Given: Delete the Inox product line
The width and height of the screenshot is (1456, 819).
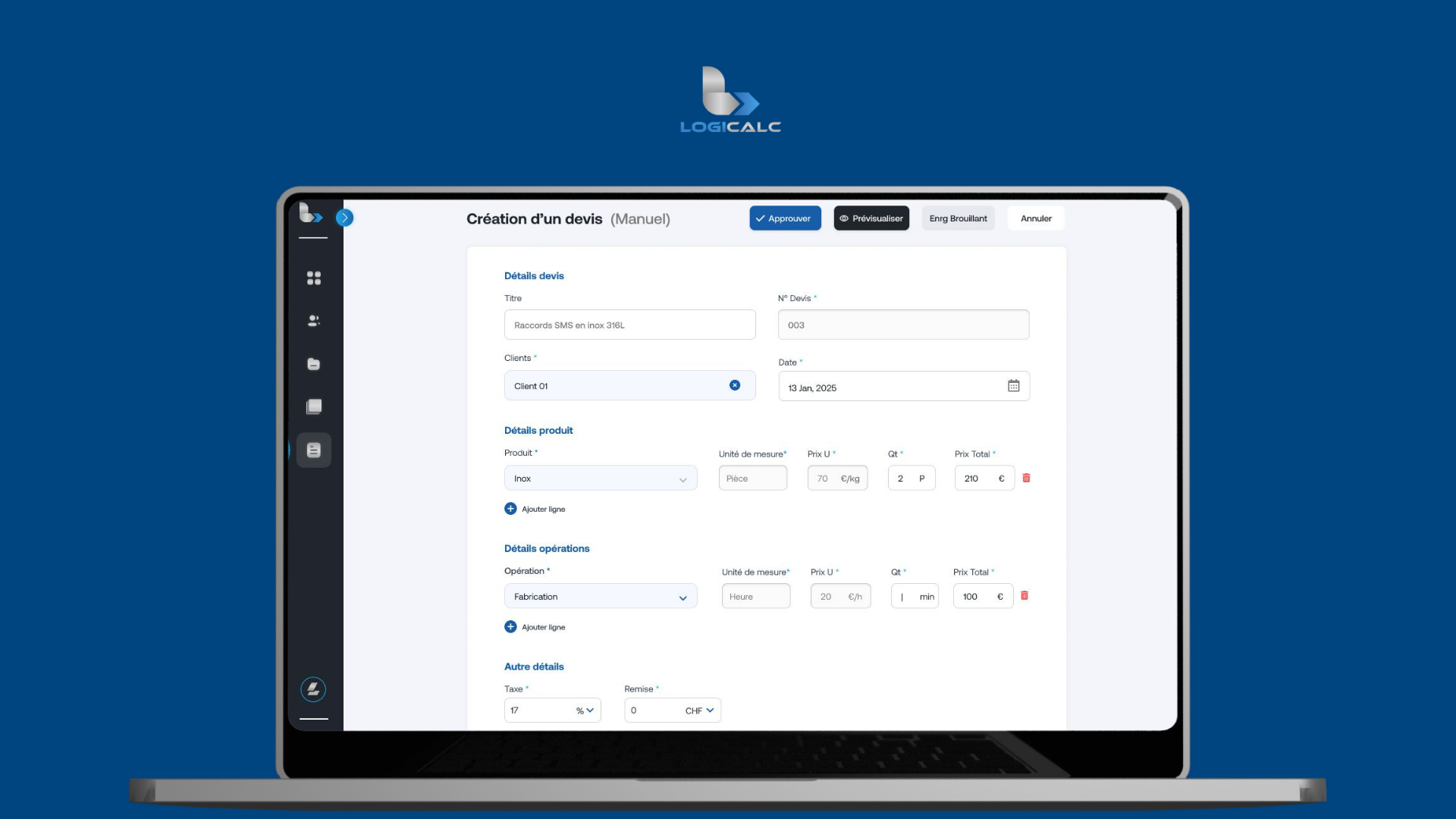Looking at the screenshot, I should coord(1026,478).
